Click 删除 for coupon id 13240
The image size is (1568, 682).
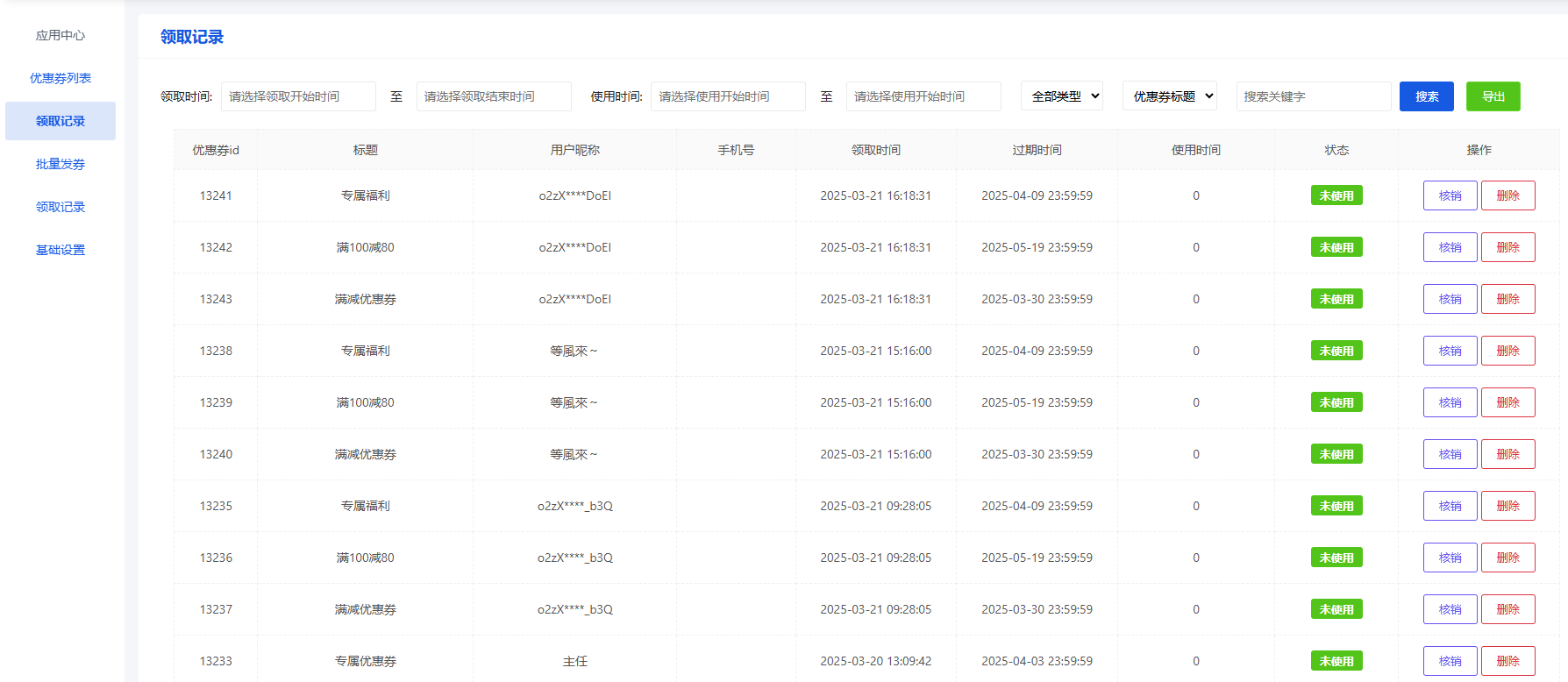[x=1507, y=454]
